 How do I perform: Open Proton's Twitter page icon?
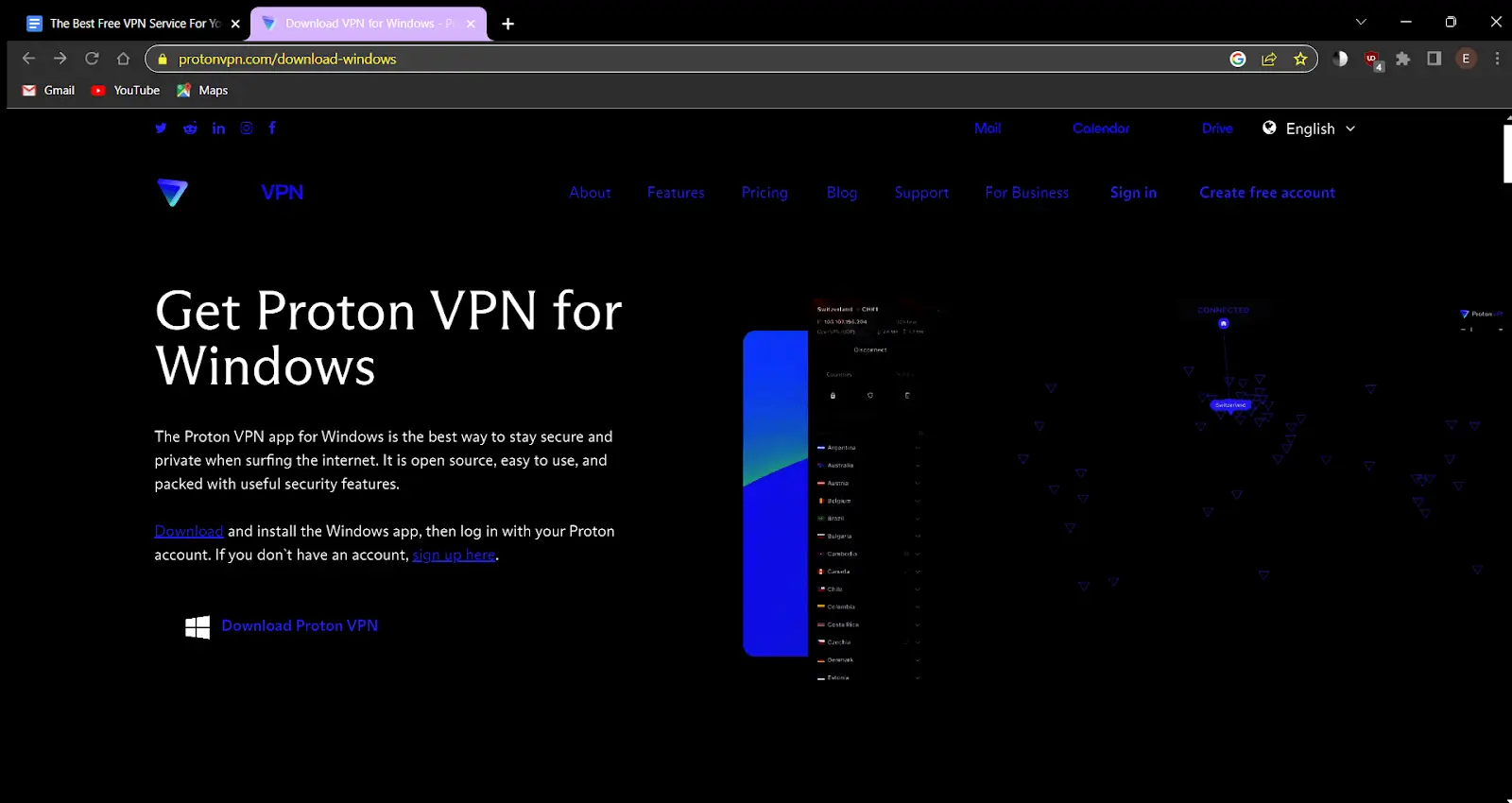pyautogui.click(x=161, y=128)
